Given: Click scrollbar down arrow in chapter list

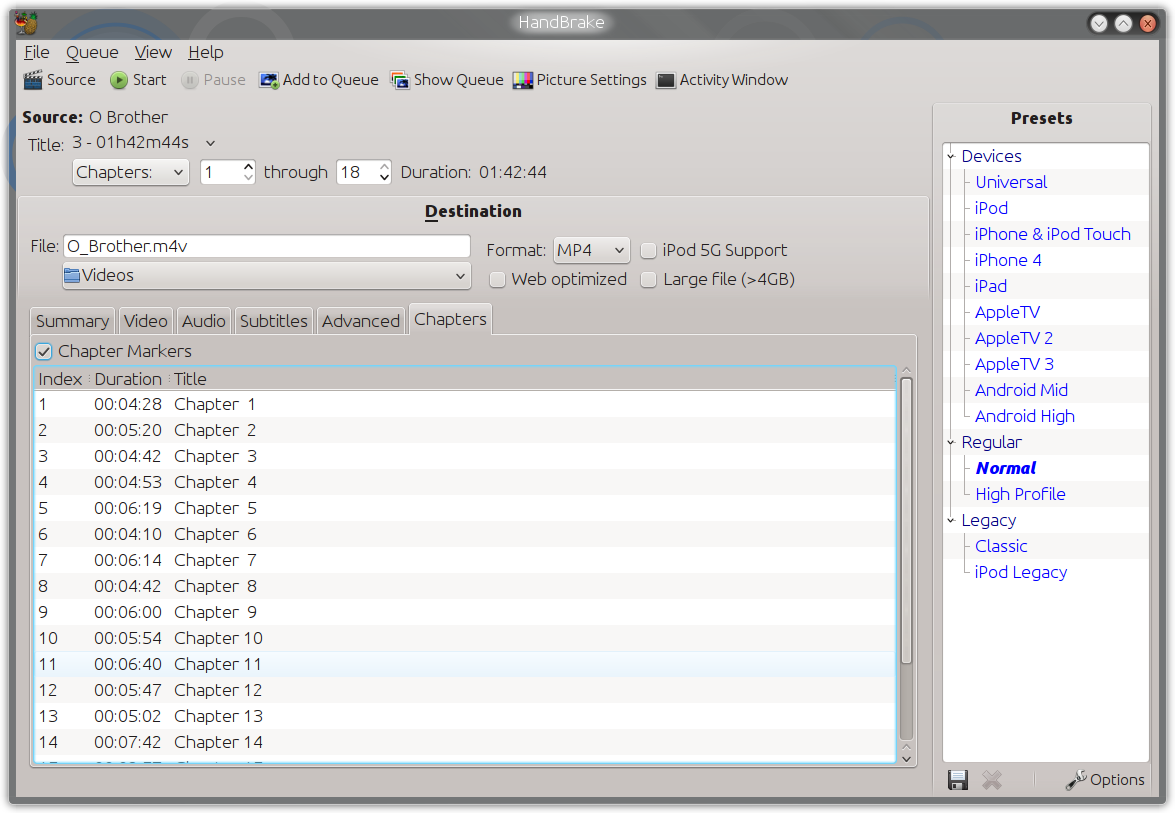Looking at the screenshot, I should 906,758.
